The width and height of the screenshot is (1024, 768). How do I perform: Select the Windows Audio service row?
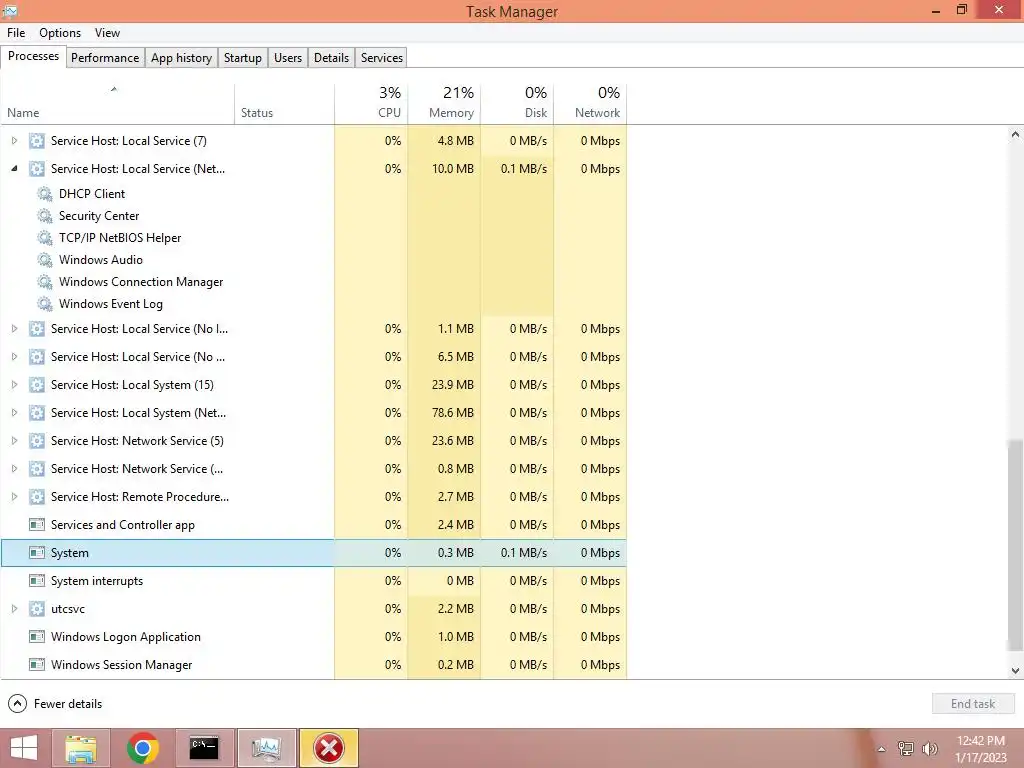pyautogui.click(x=313, y=260)
